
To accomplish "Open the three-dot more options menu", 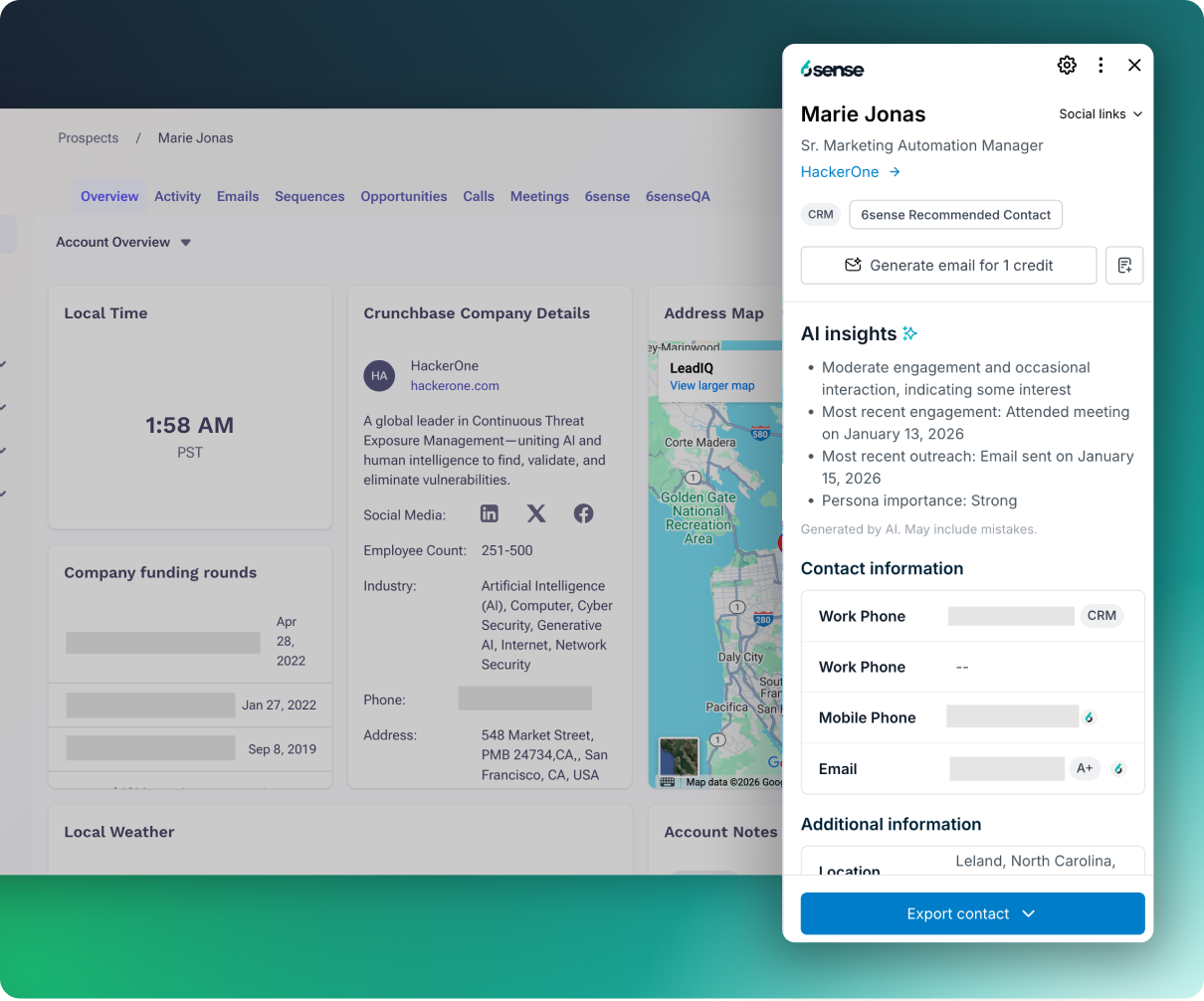I will click(1101, 65).
